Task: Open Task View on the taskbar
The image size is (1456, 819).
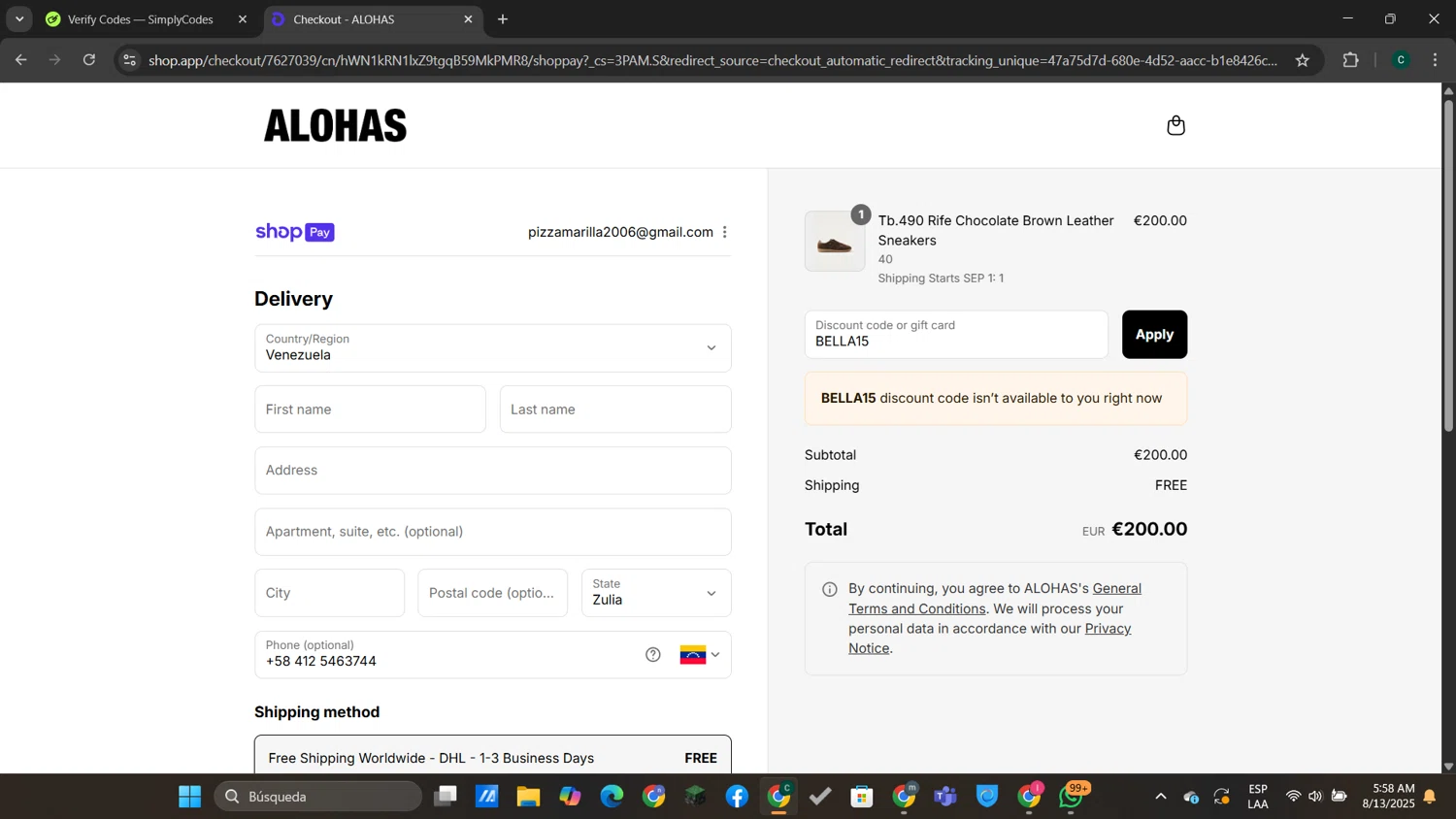Action: (x=446, y=797)
